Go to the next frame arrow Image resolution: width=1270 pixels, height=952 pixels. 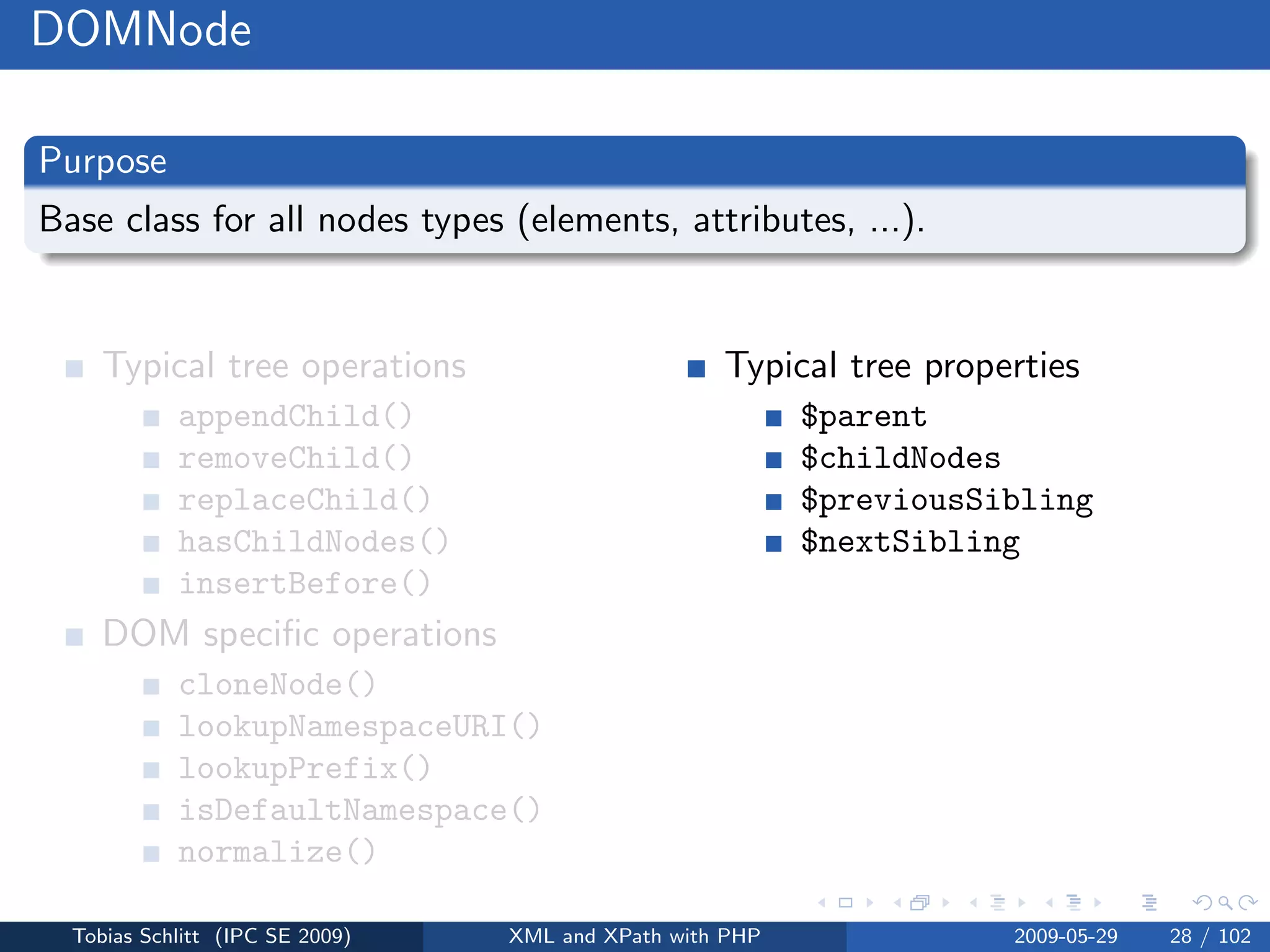[x=946, y=903]
